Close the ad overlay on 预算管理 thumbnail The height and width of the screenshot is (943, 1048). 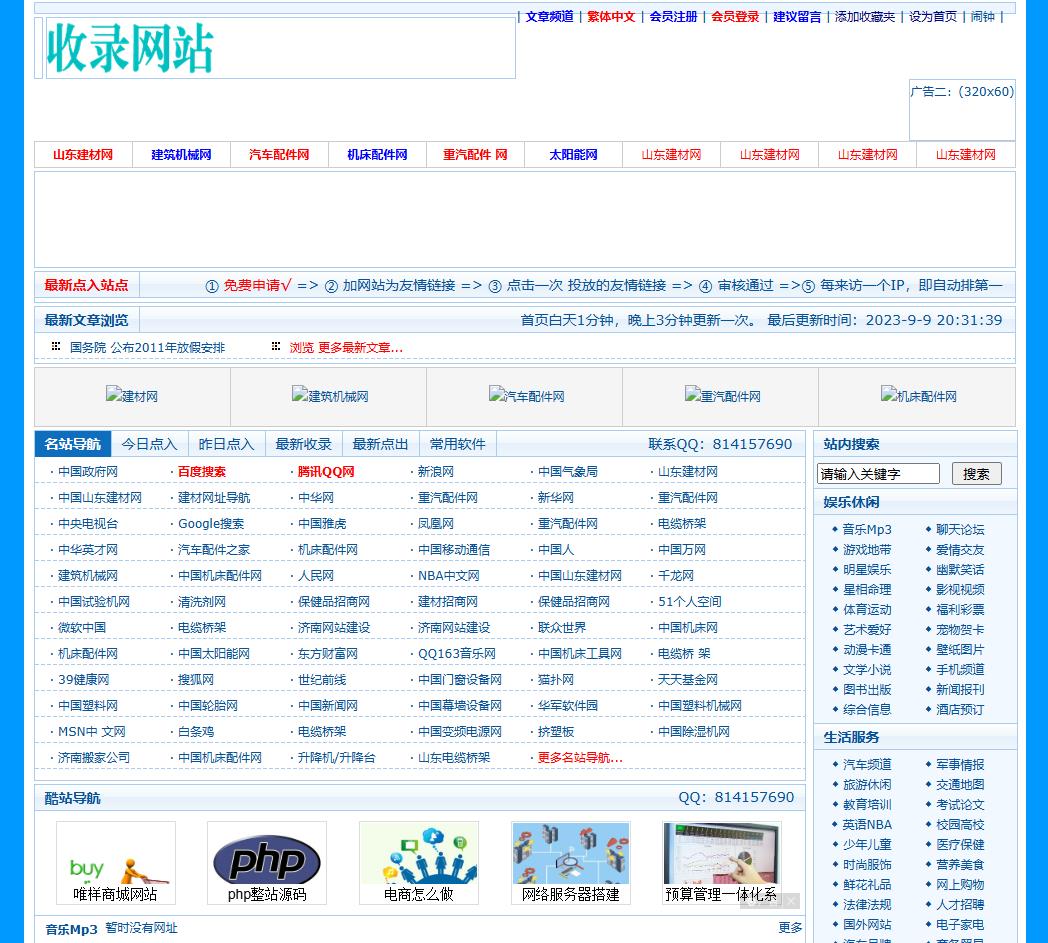point(791,901)
